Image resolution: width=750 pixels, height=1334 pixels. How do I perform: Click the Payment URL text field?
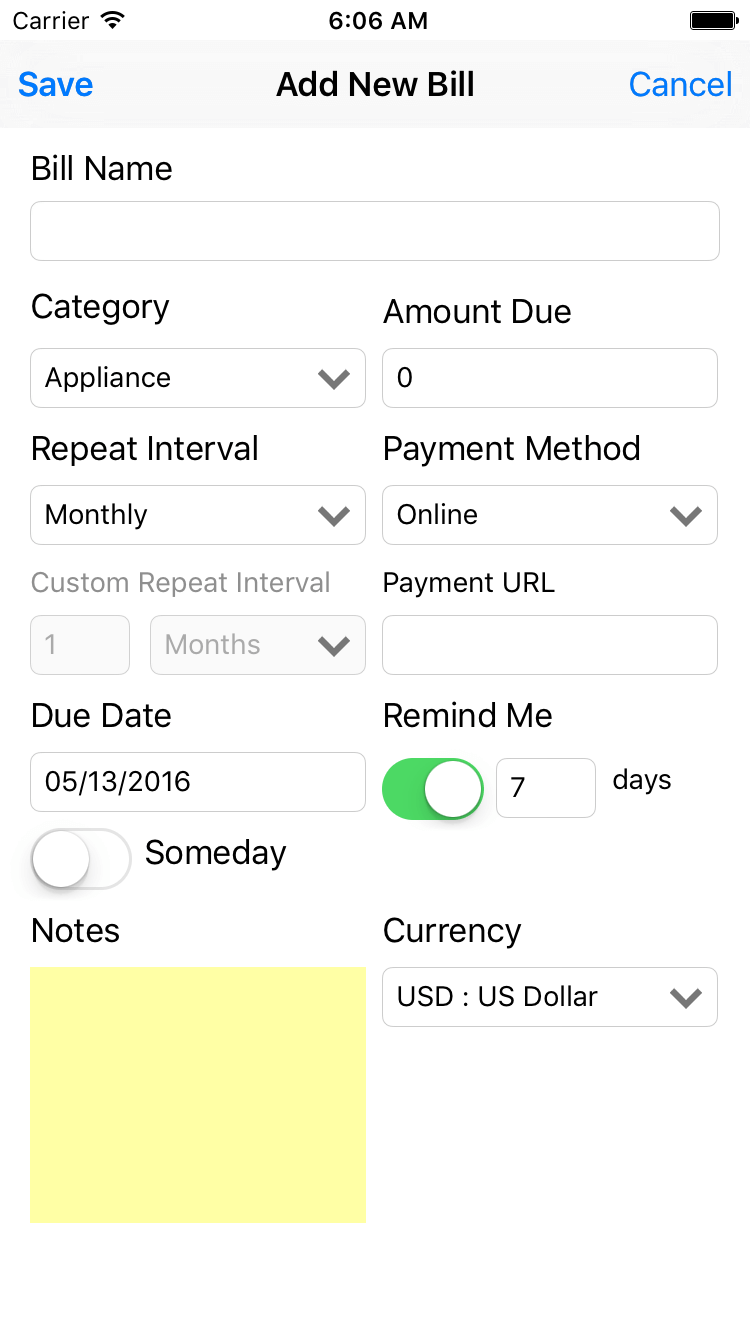click(x=549, y=645)
